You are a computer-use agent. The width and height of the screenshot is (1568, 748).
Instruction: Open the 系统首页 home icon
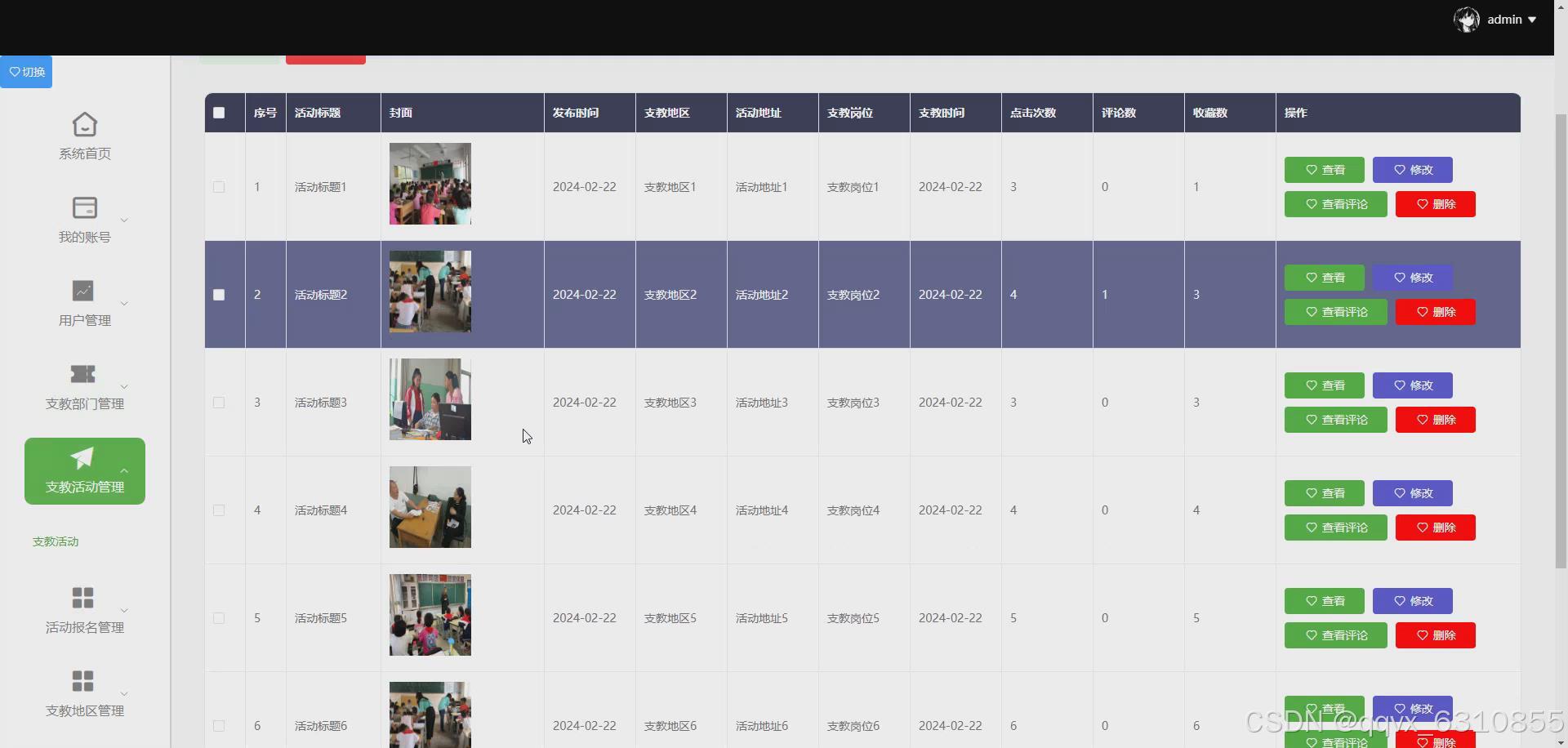click(x=85, y=124)
